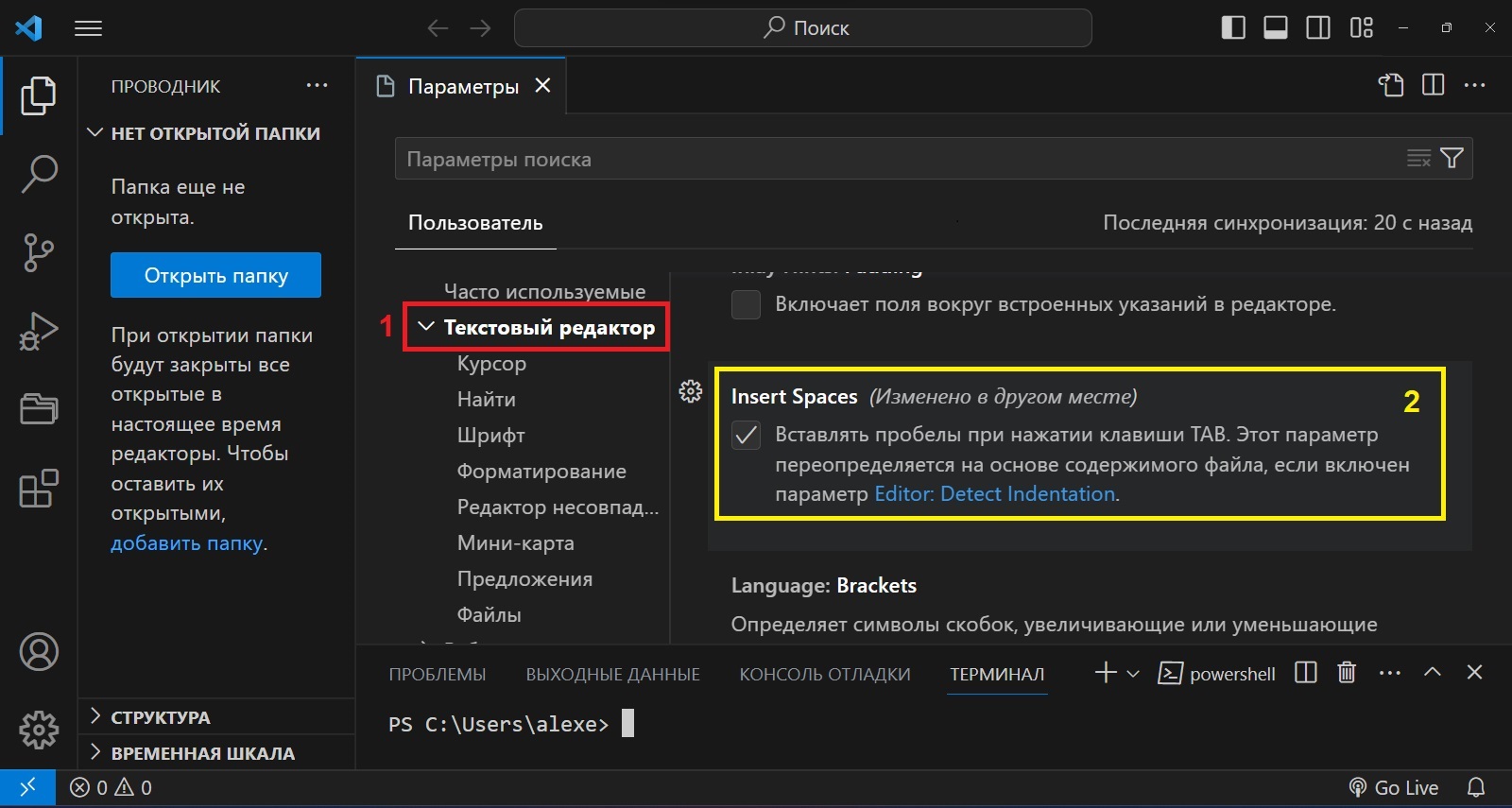
Task: Switch to the КОНСОЛЬ ОТЛАДКИ tab
Action: click(x=824, y=674)
